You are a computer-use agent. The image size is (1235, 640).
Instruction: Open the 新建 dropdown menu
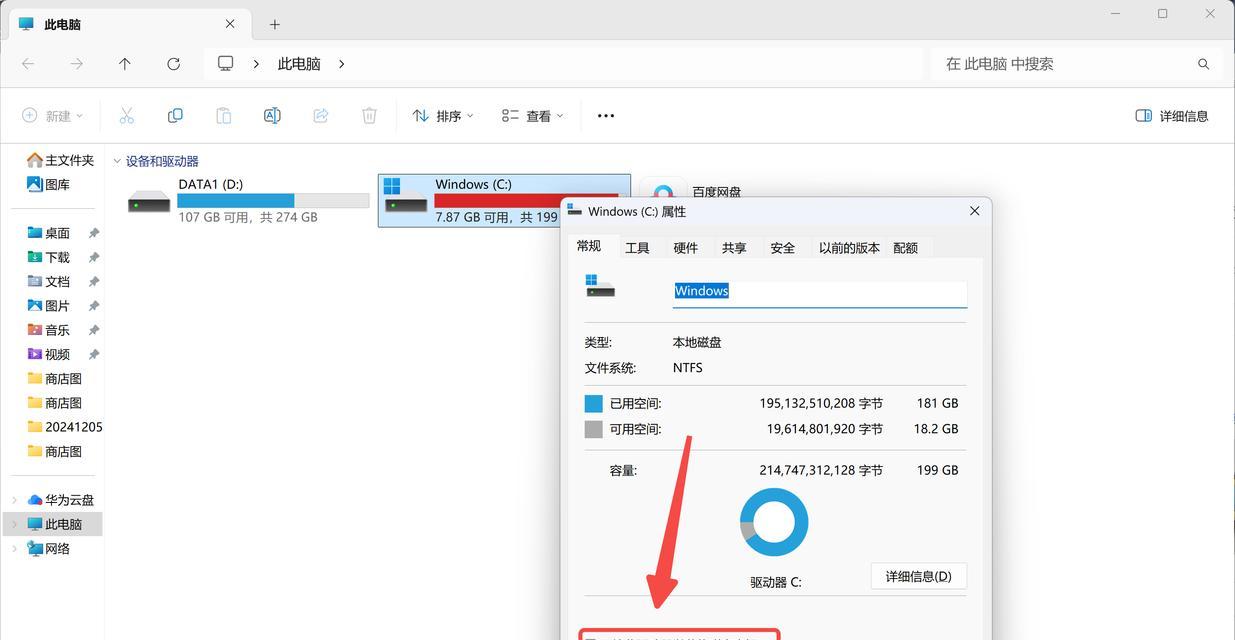(x=52, y=116)
